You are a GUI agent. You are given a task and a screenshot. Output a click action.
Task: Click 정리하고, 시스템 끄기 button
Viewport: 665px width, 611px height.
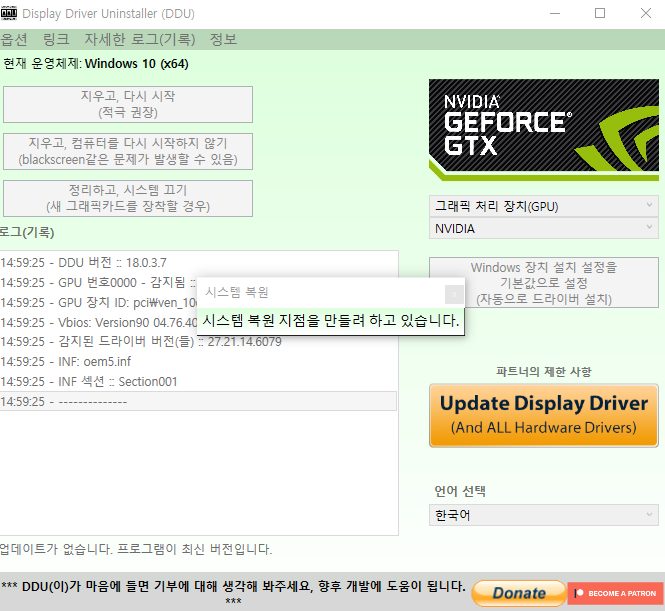click(128, 198)
